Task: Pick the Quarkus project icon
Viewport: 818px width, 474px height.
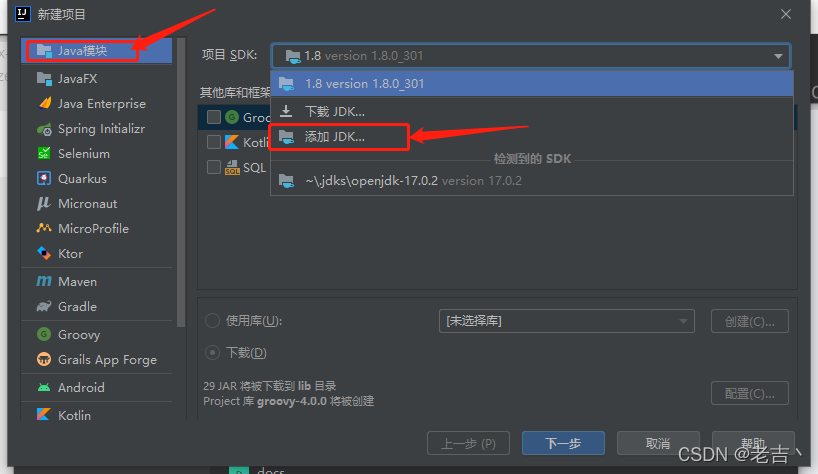Action: coord(44,178)
